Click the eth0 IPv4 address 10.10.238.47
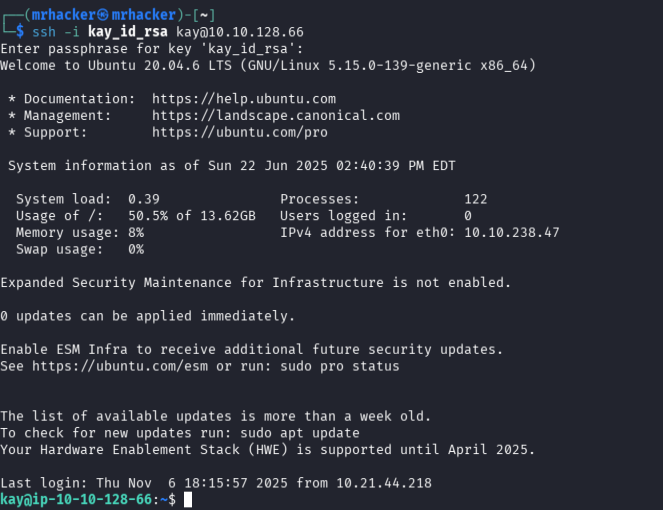This screenshot has width=663, height=510. pos(512,232)
